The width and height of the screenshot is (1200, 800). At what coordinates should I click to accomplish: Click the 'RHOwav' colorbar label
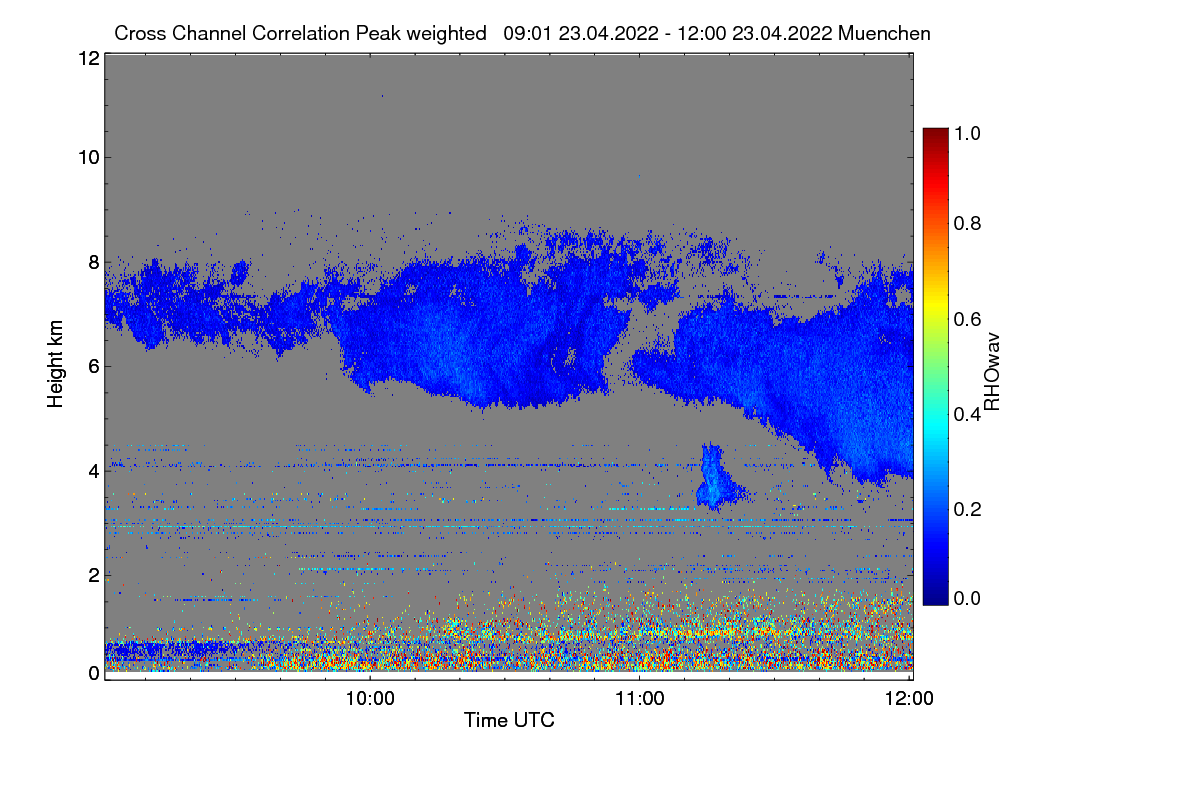pyautogui.click(x=992, y=371)
